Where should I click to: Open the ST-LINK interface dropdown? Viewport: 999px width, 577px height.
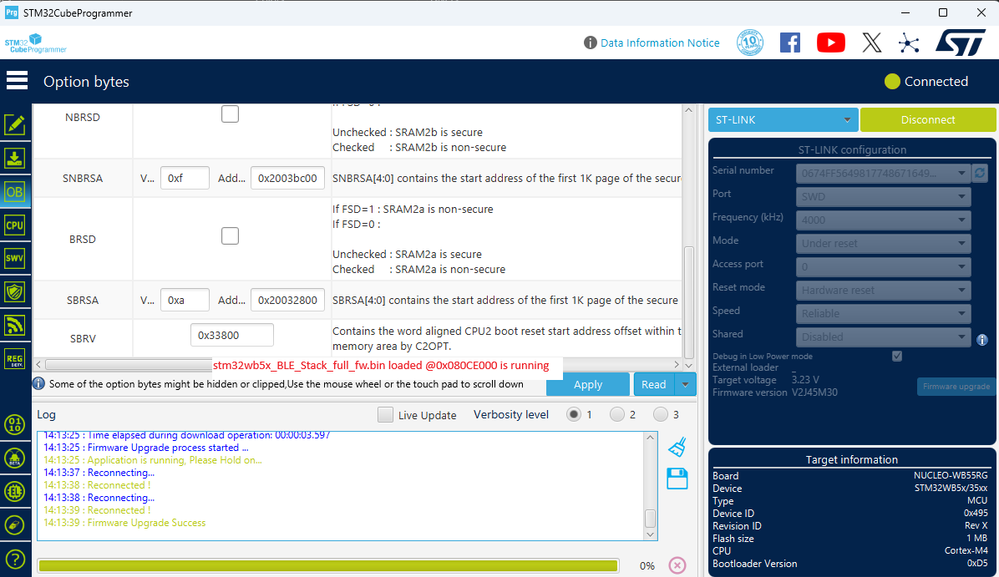click(x=783, y=120)
